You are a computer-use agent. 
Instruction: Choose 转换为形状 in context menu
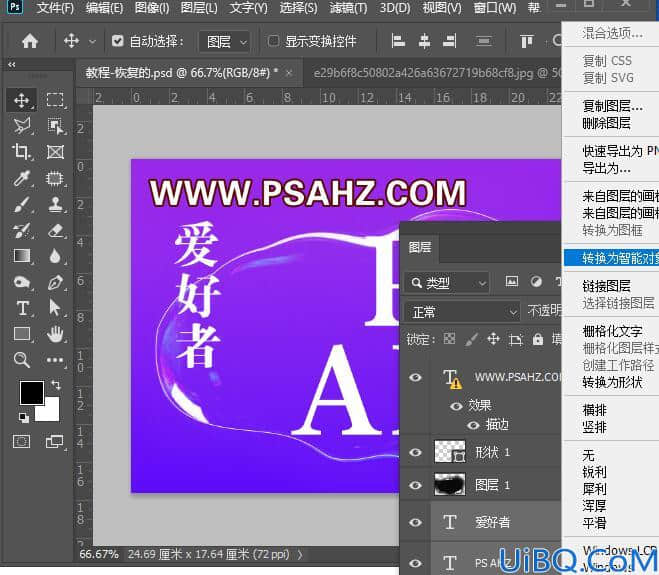612,382
